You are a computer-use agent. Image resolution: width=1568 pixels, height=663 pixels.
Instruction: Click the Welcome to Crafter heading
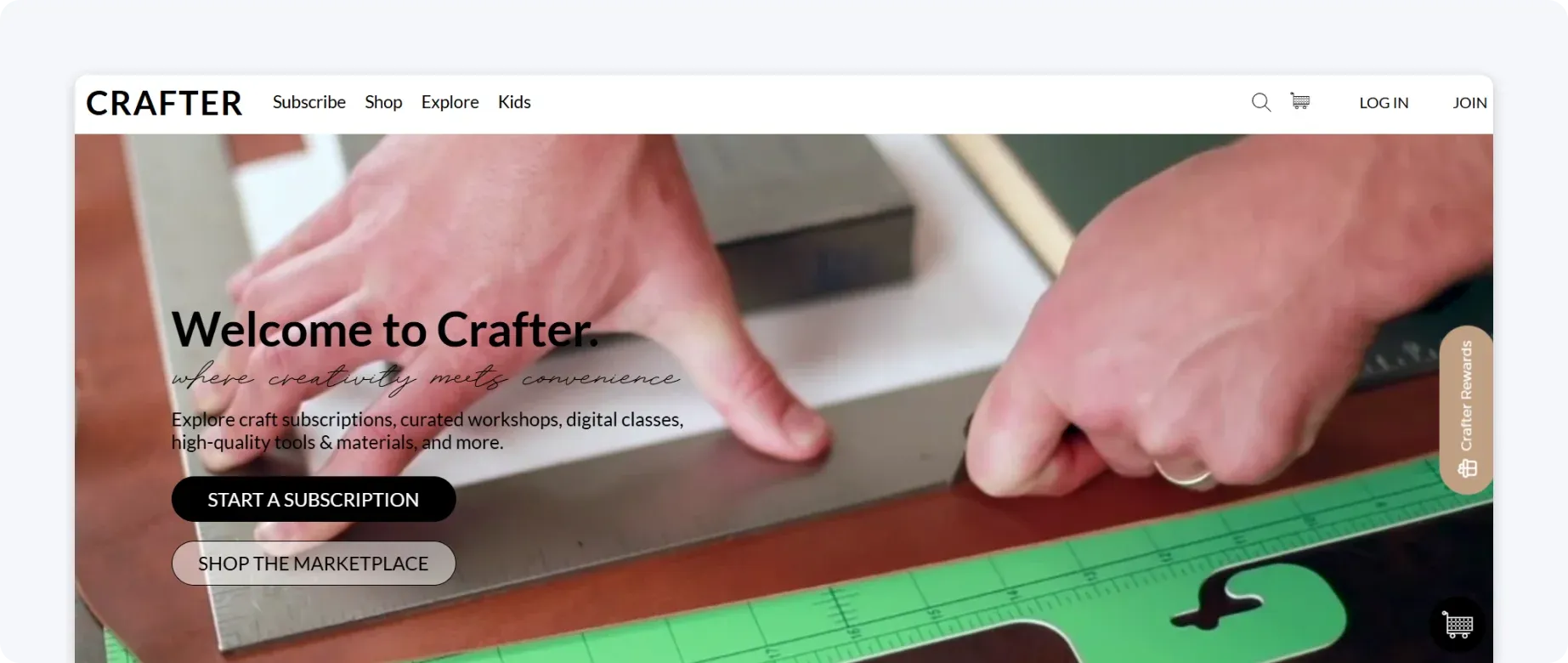click(385, 329)
